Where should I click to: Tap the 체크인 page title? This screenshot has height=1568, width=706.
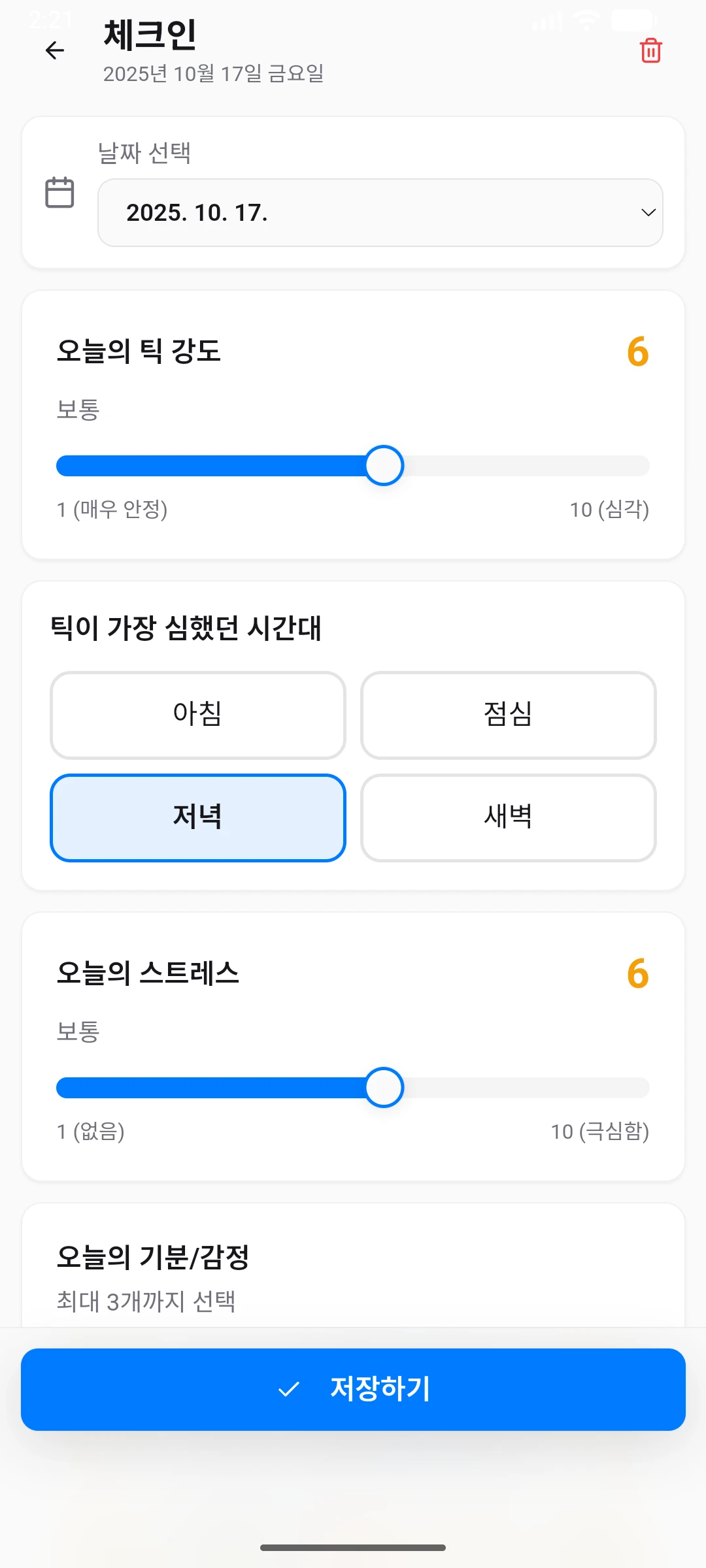[x=150, y=35]
